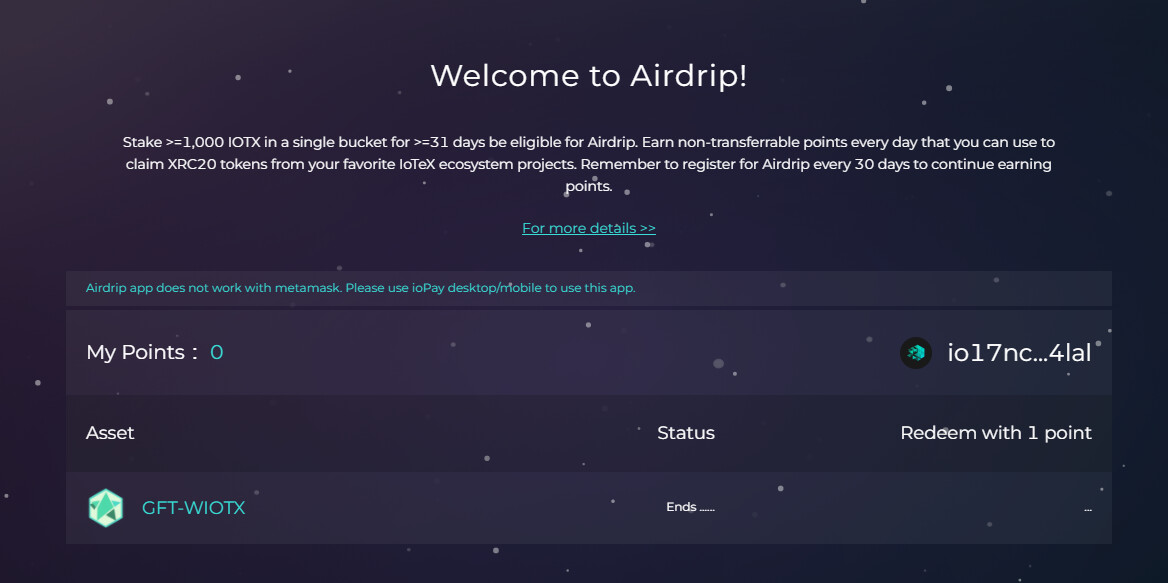Select the wallet address io17nc...4lal
Screen dimensions: 1168x583
pyautogui.click(x=1019, y=353)
